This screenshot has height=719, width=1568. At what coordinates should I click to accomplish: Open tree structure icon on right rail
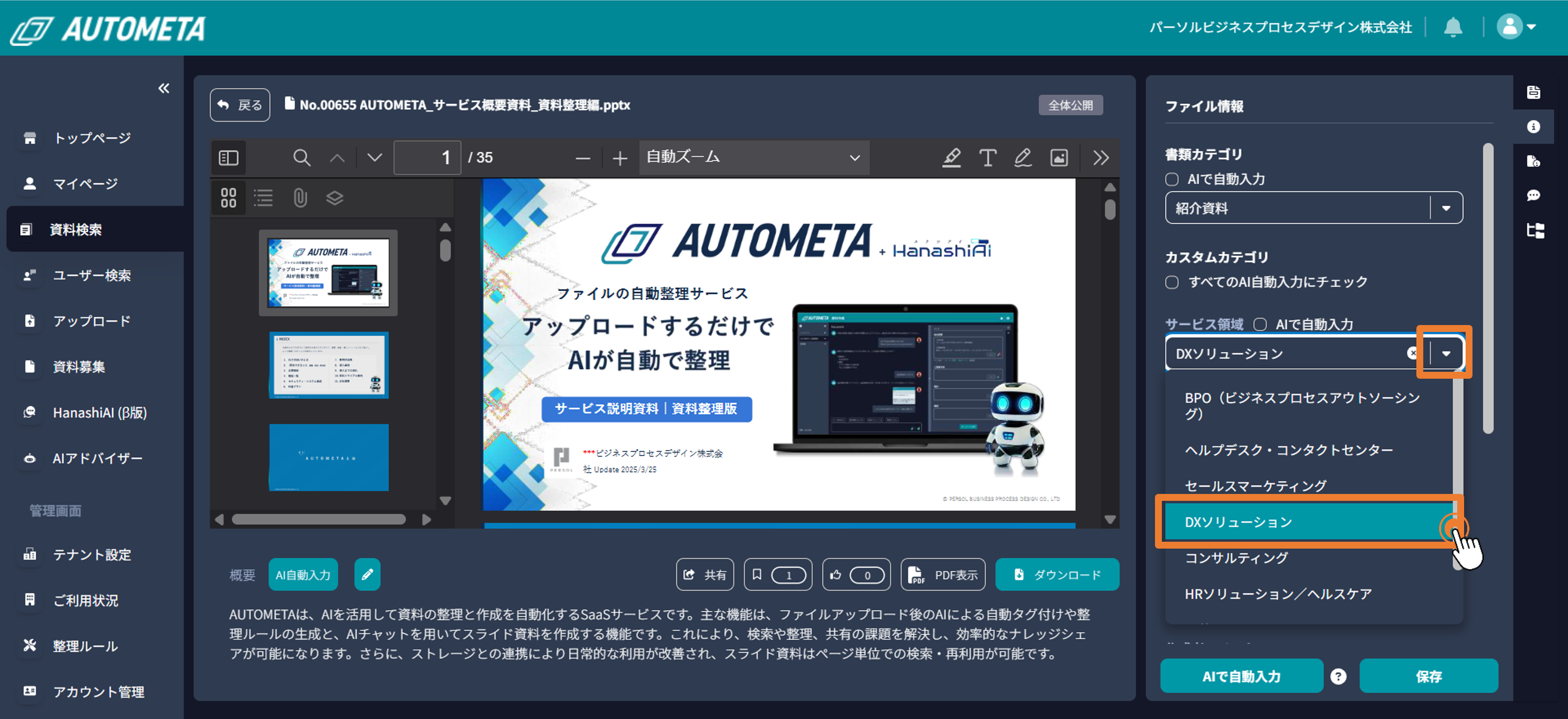[x=1535, y=231]
